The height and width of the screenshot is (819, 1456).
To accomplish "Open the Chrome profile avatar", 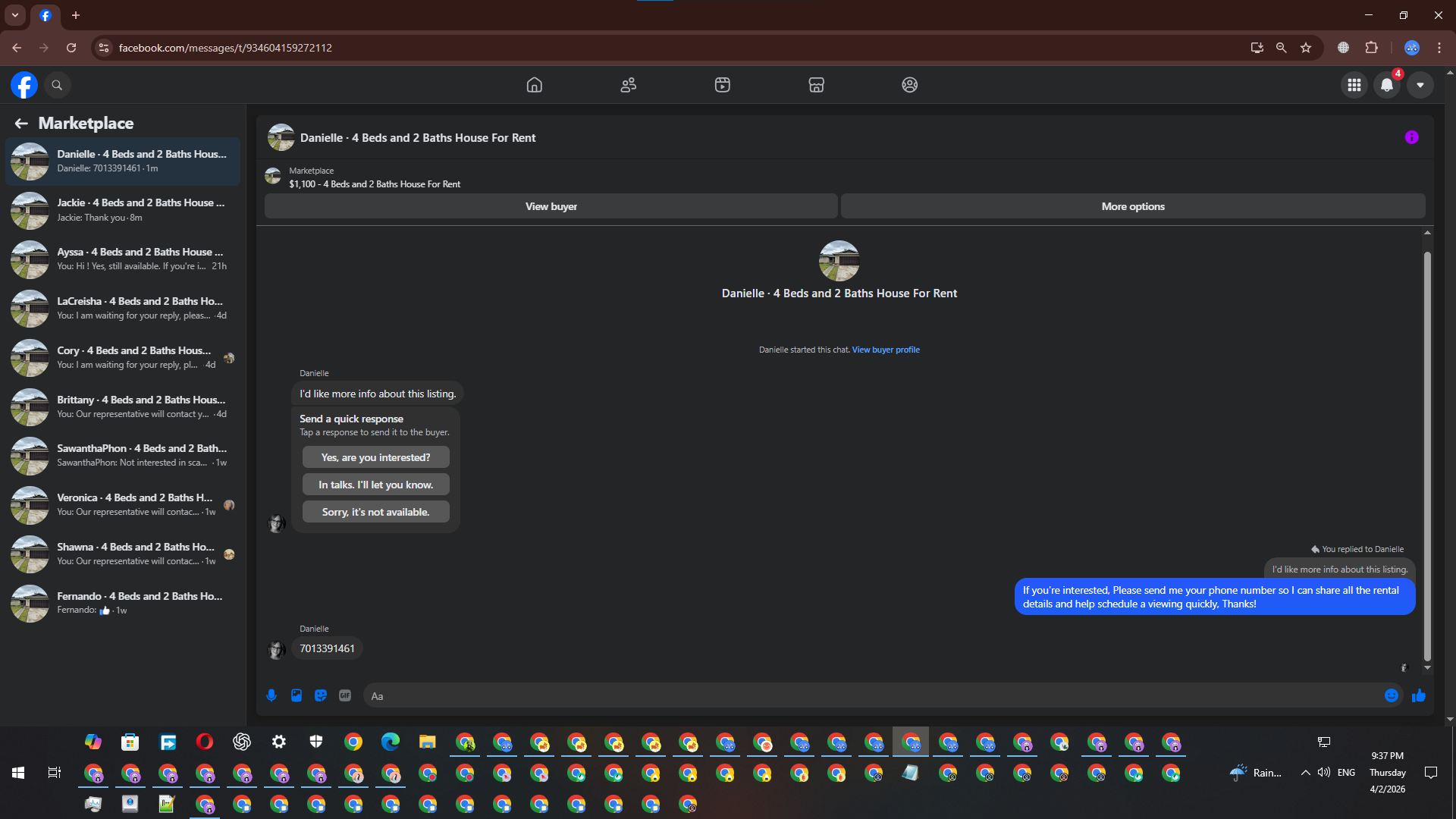I will click(1412, 48).
